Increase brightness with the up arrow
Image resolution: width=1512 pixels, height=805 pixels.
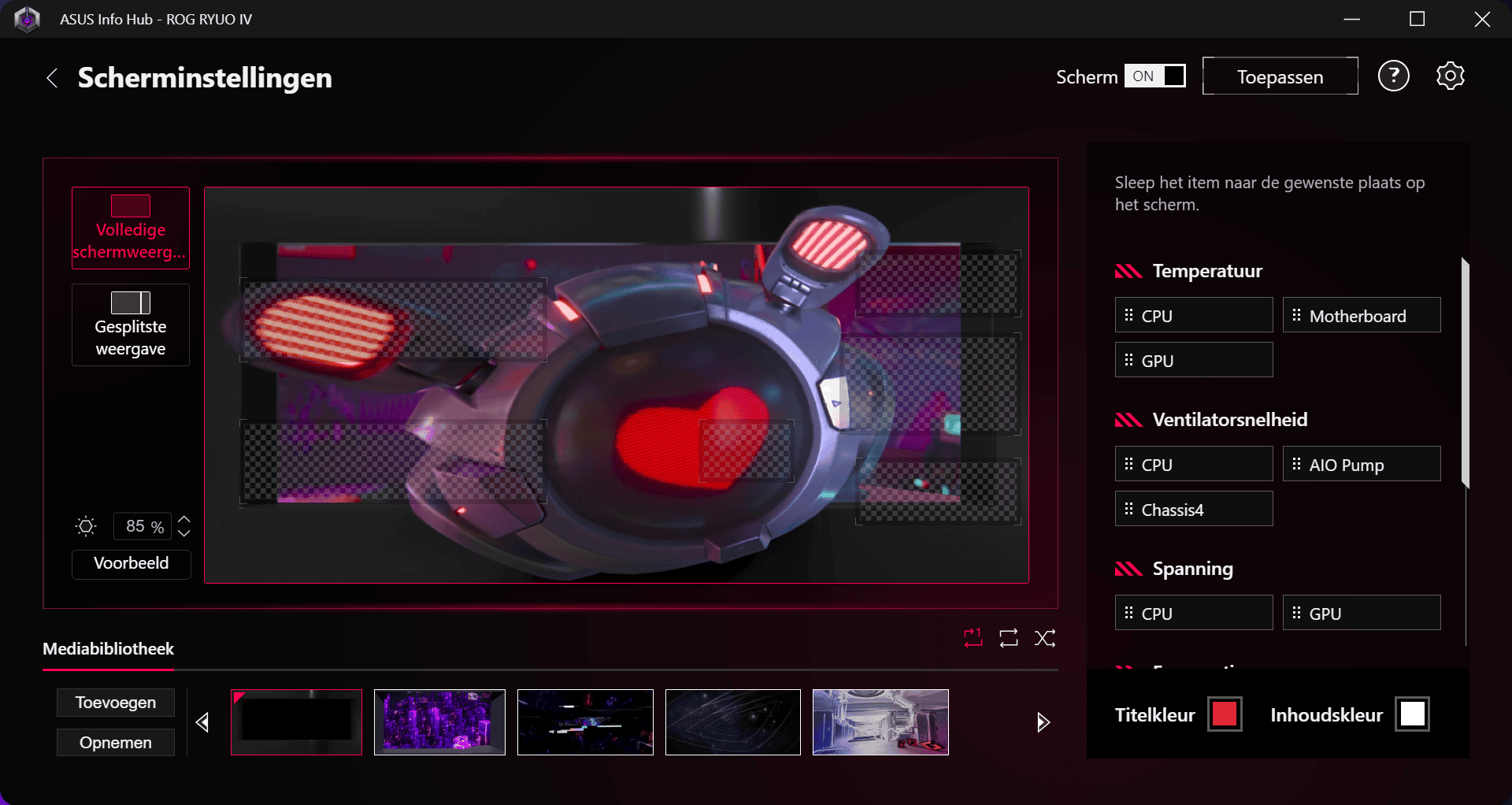click(x=184, y=520)
